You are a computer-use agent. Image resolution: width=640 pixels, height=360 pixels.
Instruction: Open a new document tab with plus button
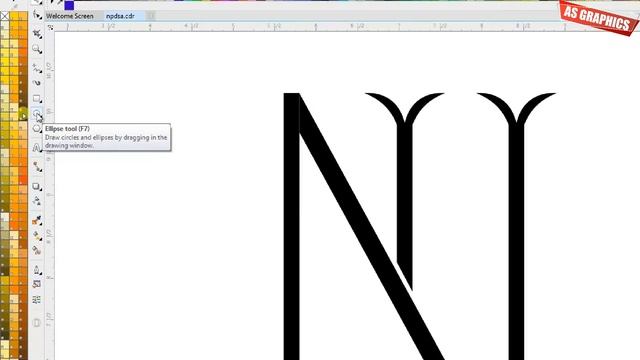[151, 16]
